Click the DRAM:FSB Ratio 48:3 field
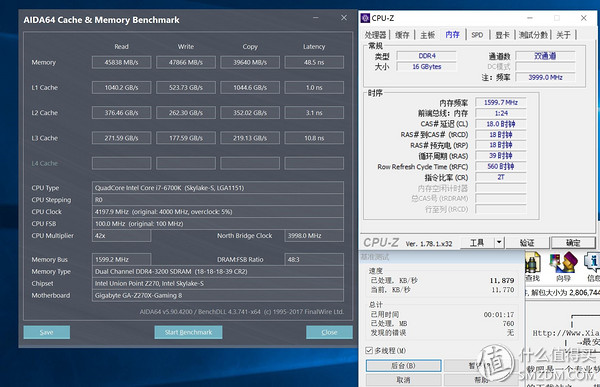 pyautogui.click(x=314, y=260)
